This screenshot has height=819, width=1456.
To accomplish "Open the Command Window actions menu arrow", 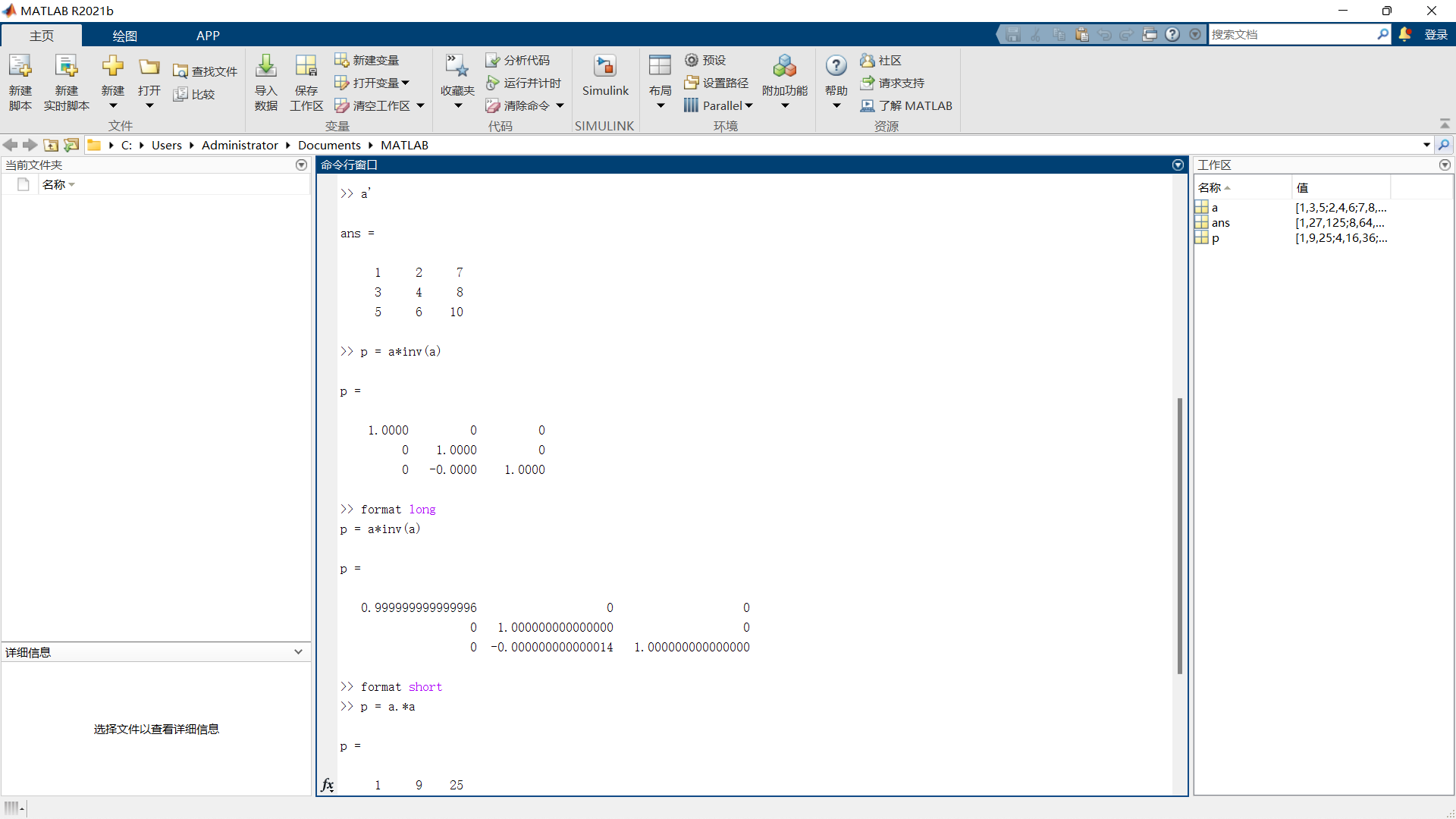I will click(x=1178, y=165).
